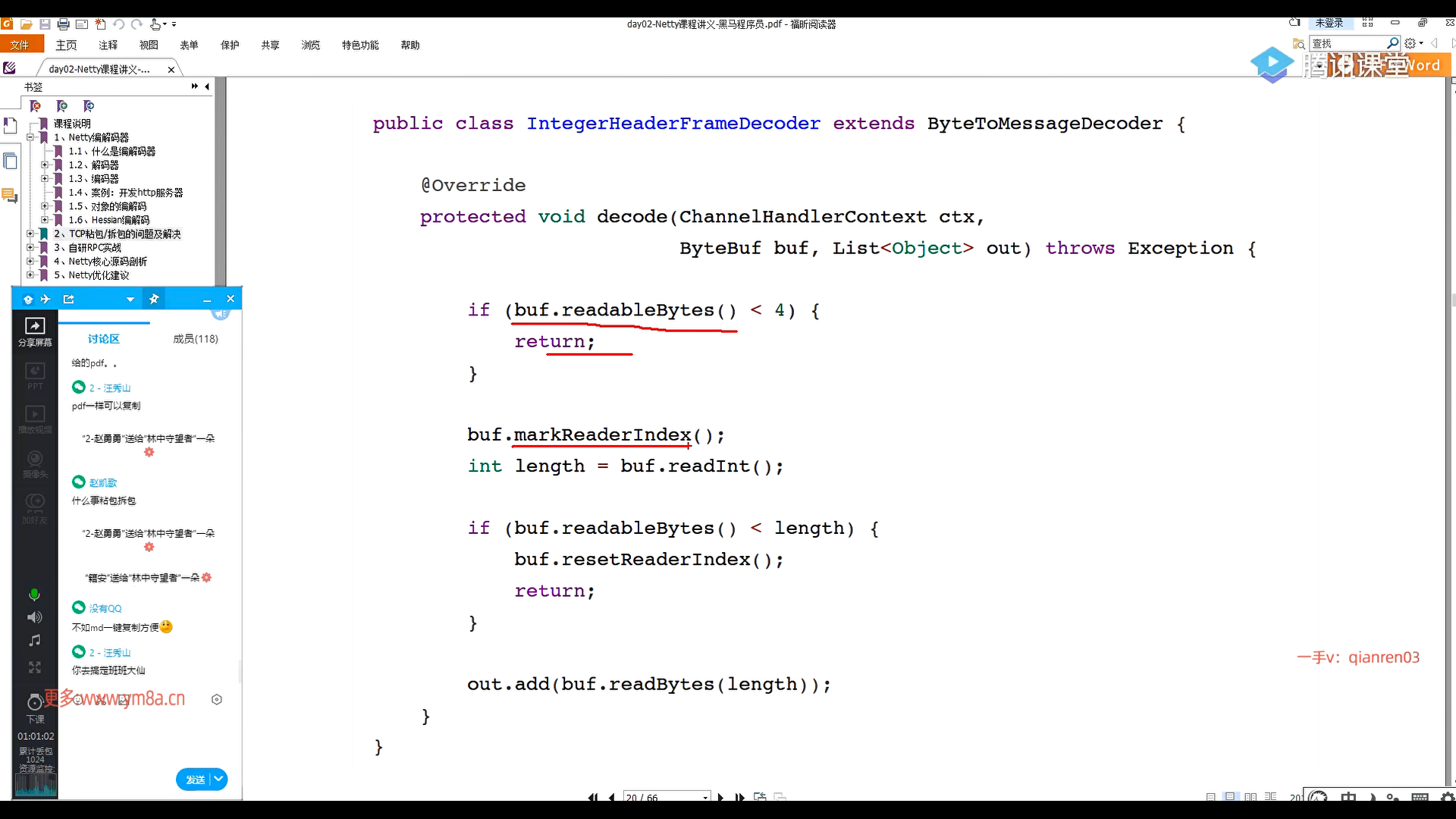Open the 注释 ribbon tab
Screen dimensions: 1456x819
pyautogui.click(x=108, y=45)
